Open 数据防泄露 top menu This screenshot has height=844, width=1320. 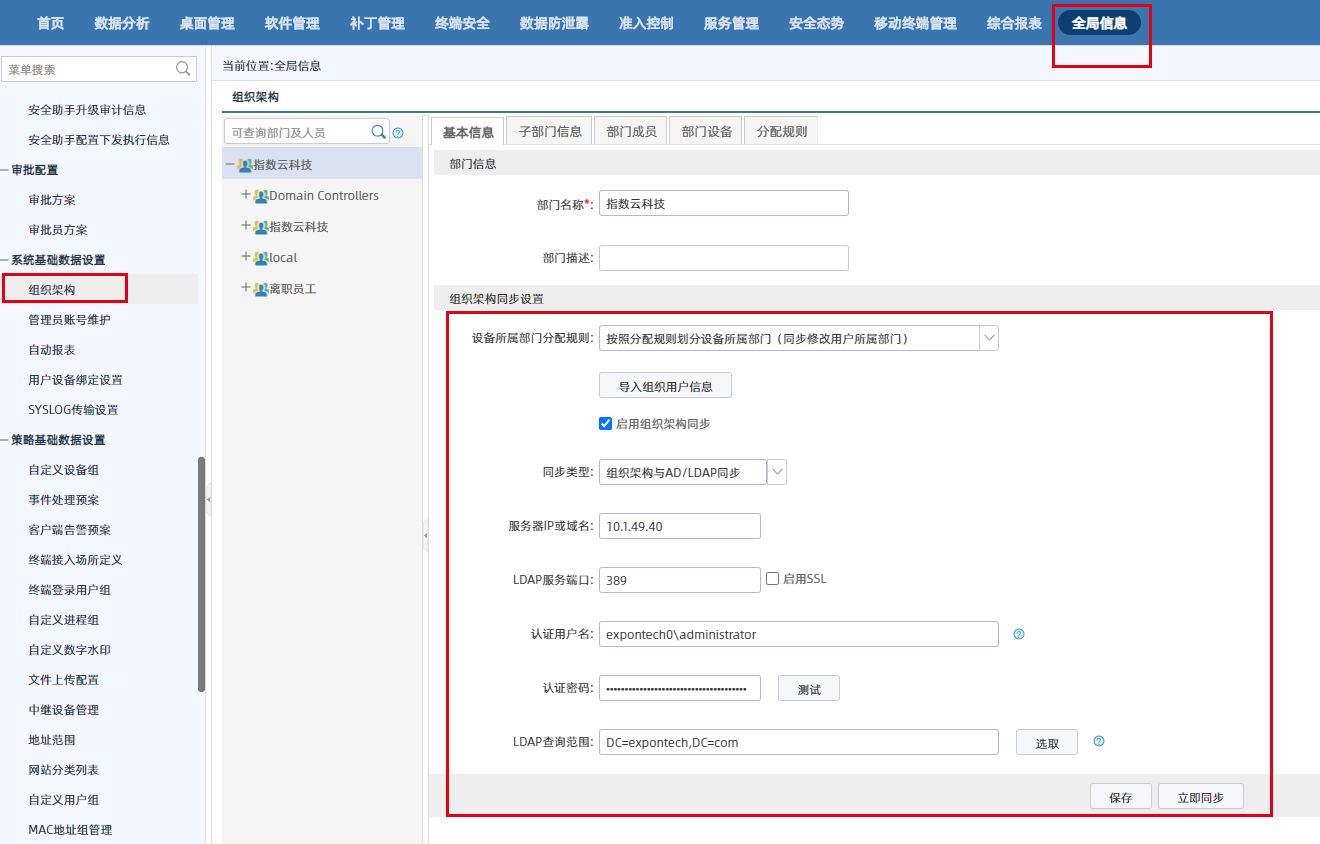[554, 23]
